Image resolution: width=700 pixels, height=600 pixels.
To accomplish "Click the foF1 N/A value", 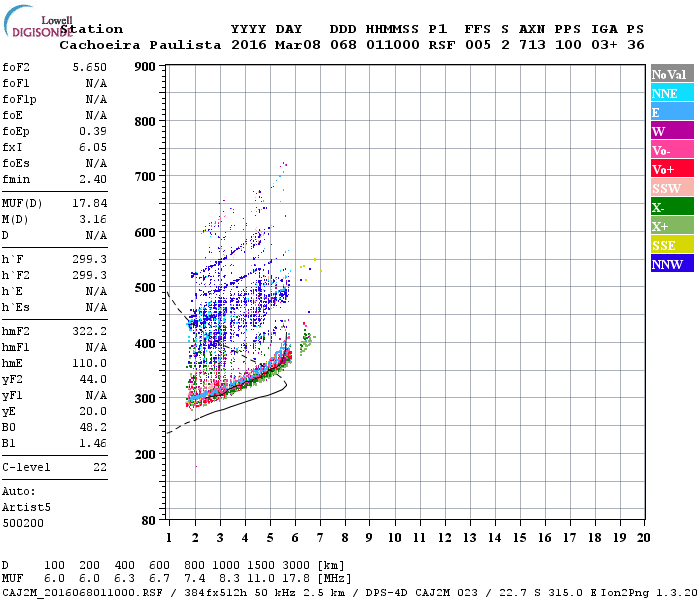I will pyautogui.click(x=96, y=83).
